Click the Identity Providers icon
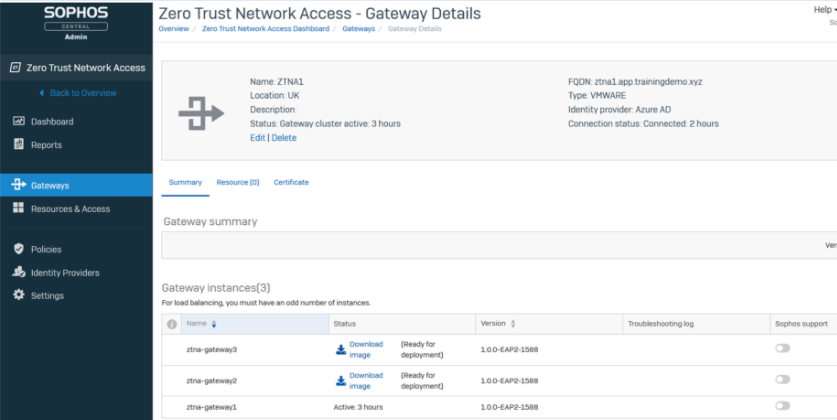The width and height of the screenshot is (837, 420). point(19,272)
